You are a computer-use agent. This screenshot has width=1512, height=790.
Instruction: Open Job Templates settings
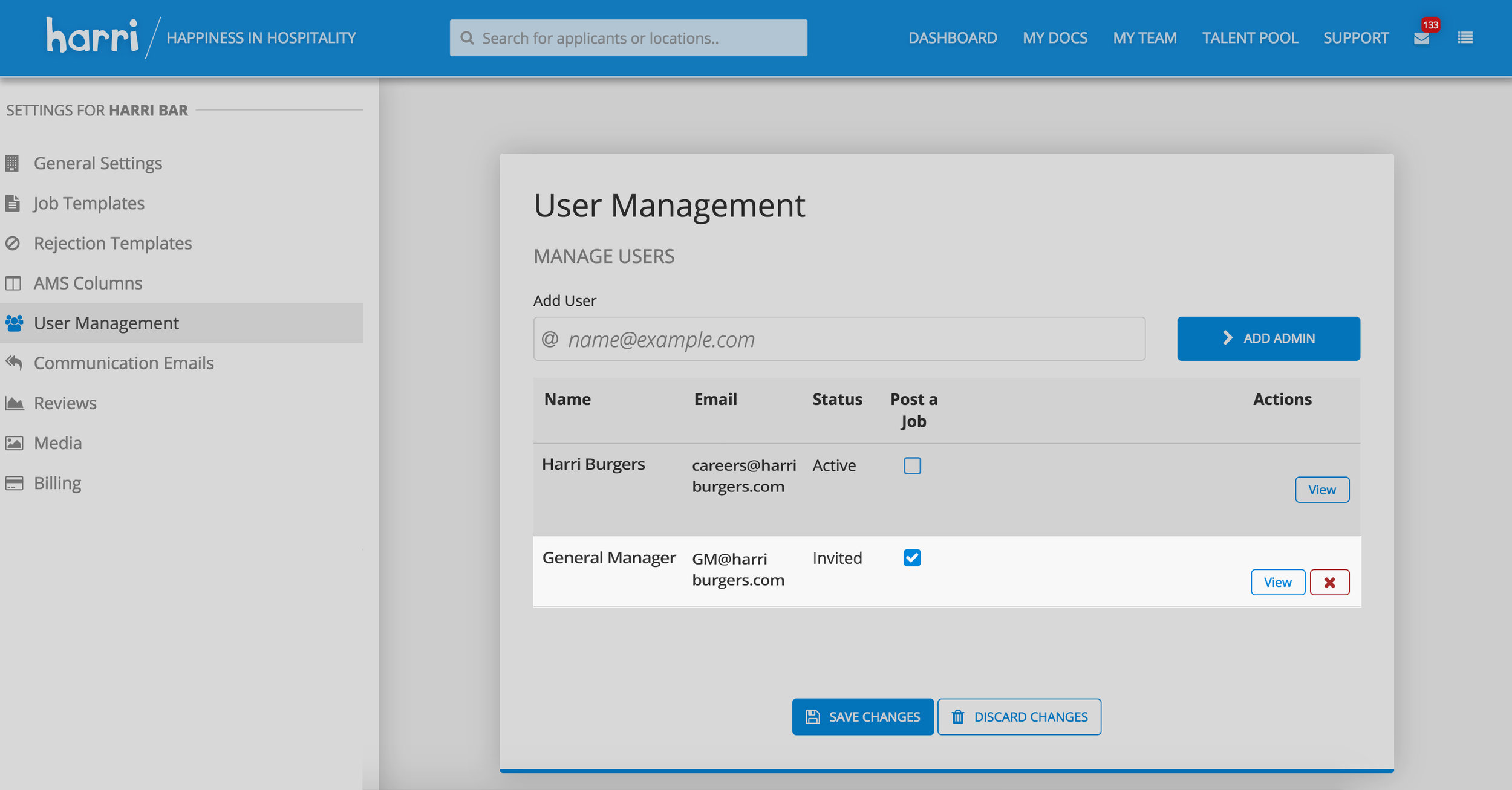pyautogui.click(x=89, y=203)
